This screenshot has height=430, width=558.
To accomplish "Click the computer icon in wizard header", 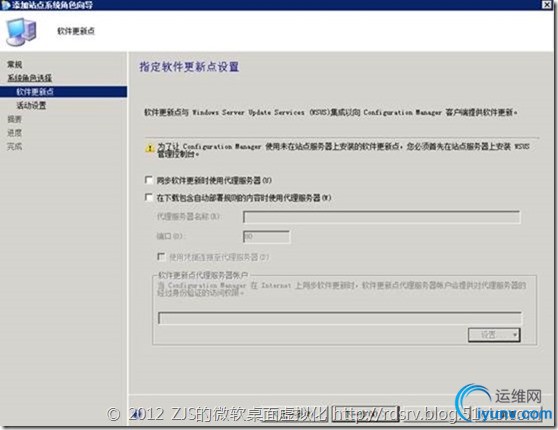I will 21,32.
